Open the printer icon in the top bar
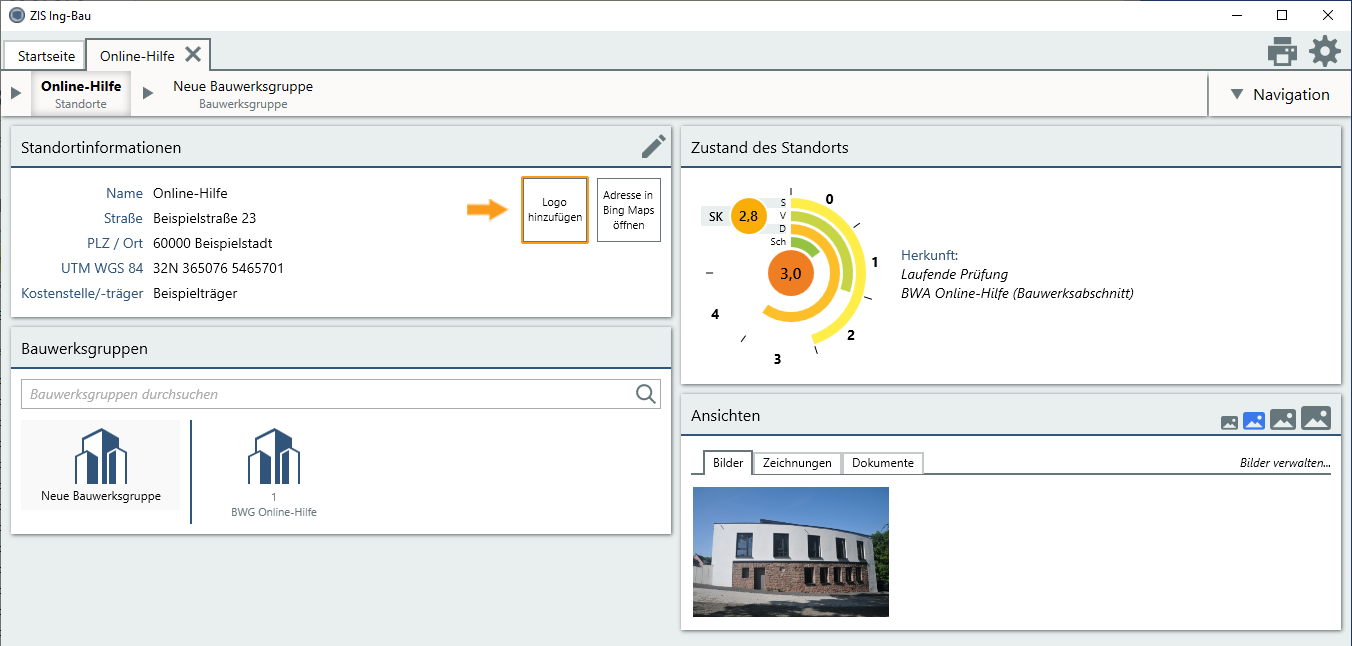This screenshot has width=1352, height=646. [x=1282, y=51]
